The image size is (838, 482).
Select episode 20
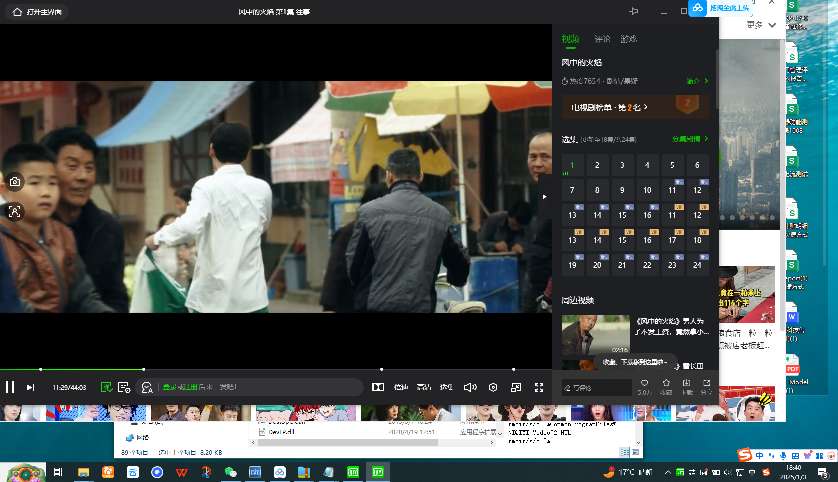[597, 265]
